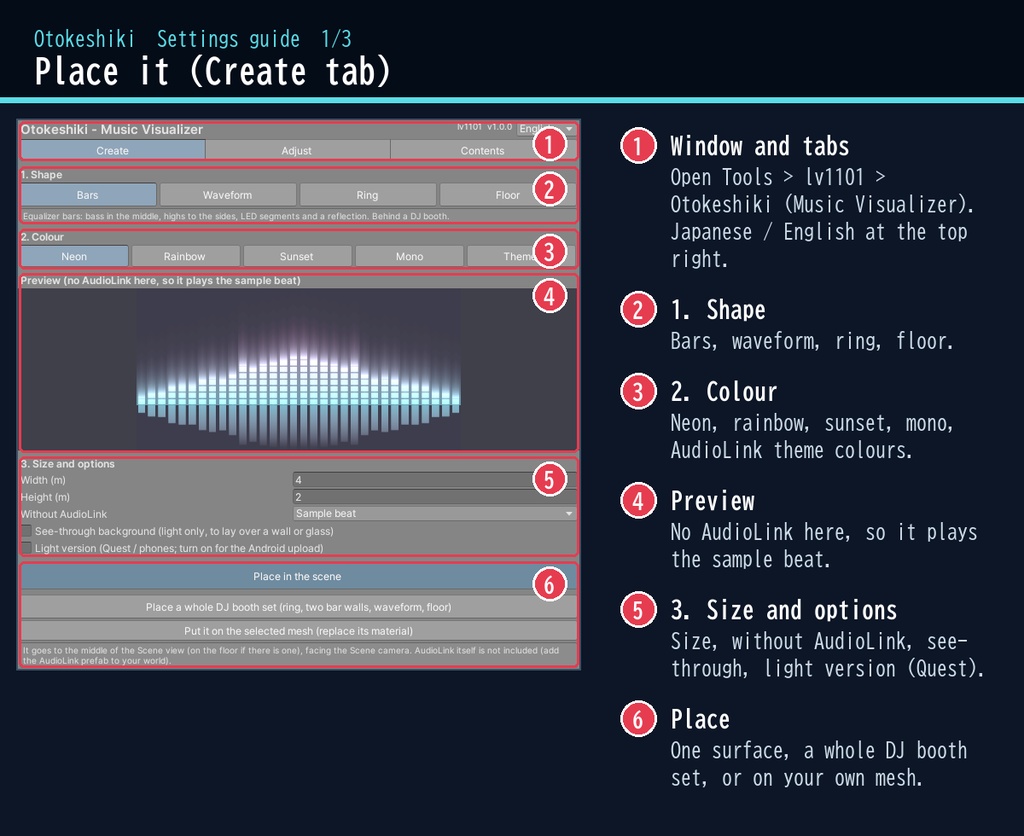Image resolution: width=1024 pixels, height=836 pixels.
Task: Click the 'Place it (Create tab)' heading
Action: [212, 71]
